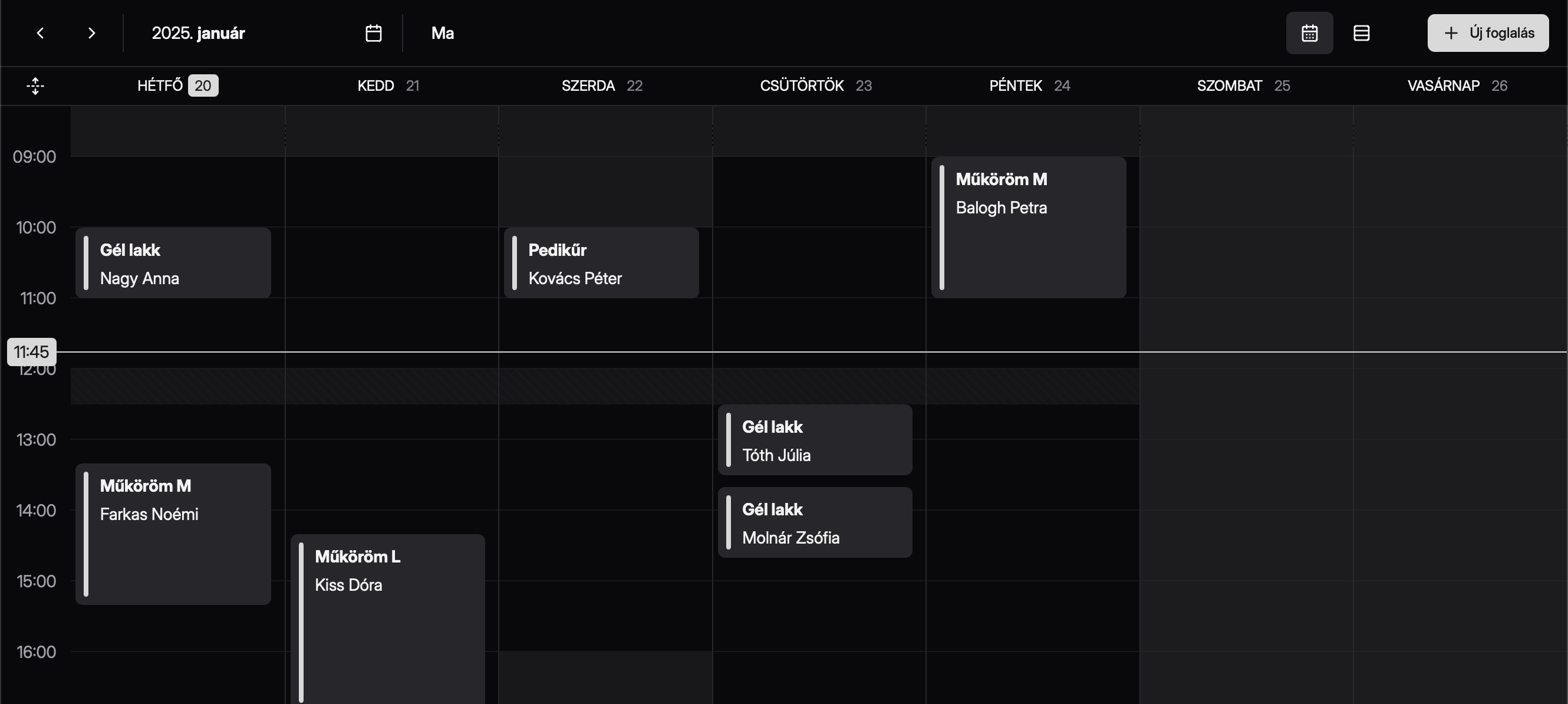Viewport: 1568px width, 704px height.
Task: Go to previous week arrow
Action: coord(40,33)
